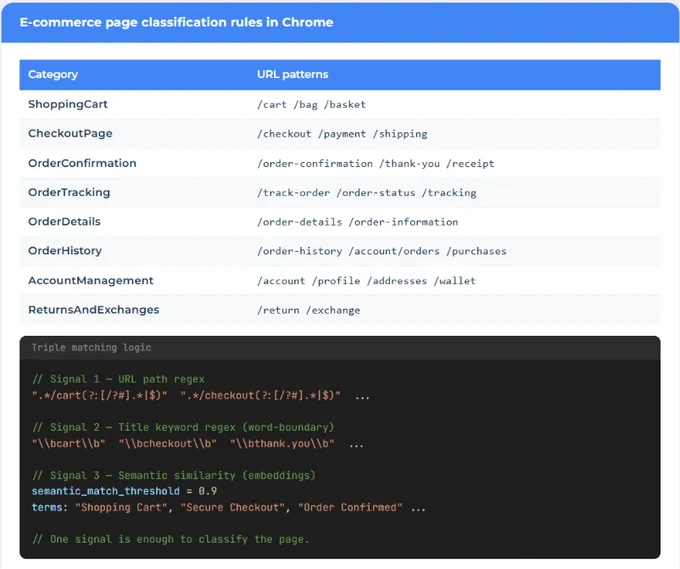680x569 pixels.
Task: Click the title 'E-commerce page classification rules in Chrome'
Action: click(176, 22)
